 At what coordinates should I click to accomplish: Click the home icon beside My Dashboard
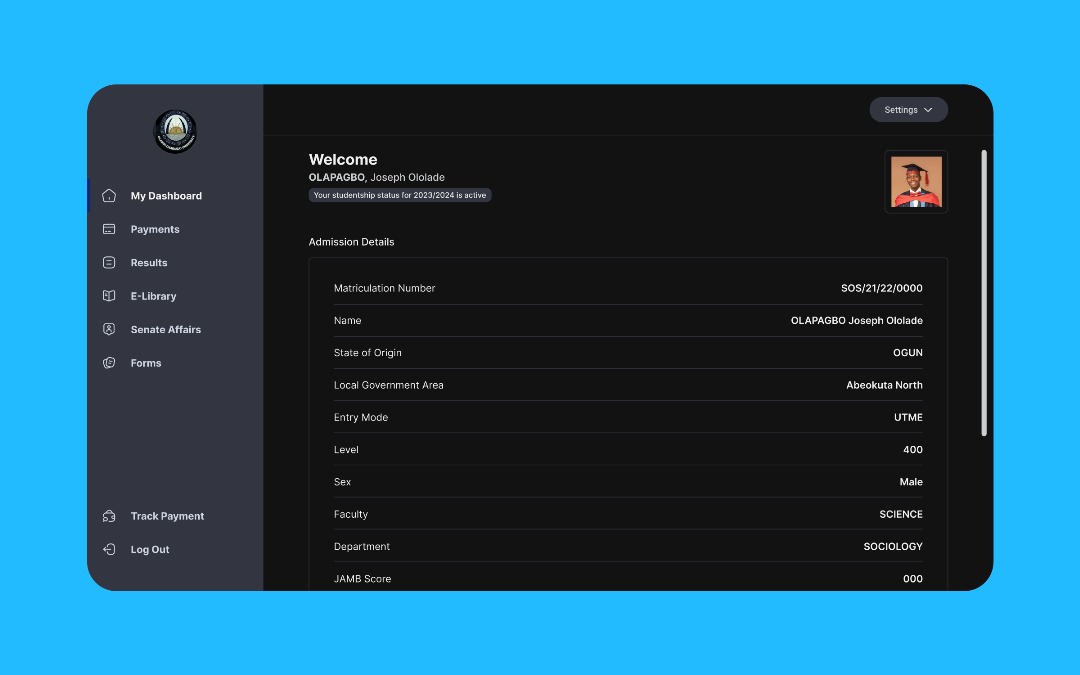click(x=109, y=196)
